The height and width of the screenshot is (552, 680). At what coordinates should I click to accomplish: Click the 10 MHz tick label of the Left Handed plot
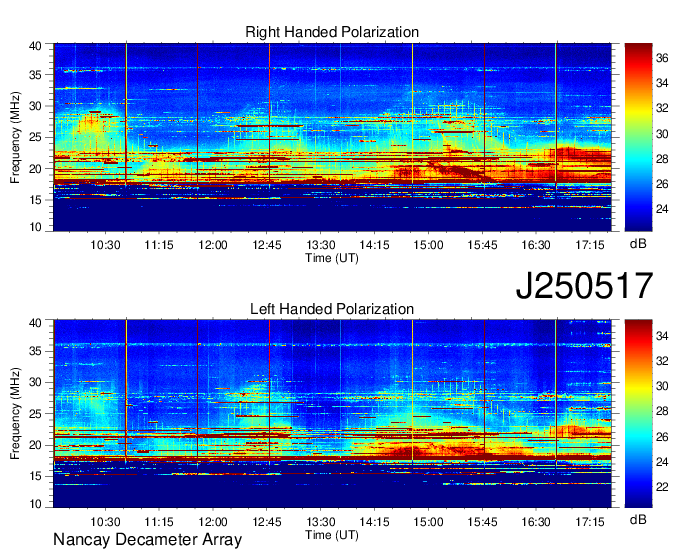[35, 504]
